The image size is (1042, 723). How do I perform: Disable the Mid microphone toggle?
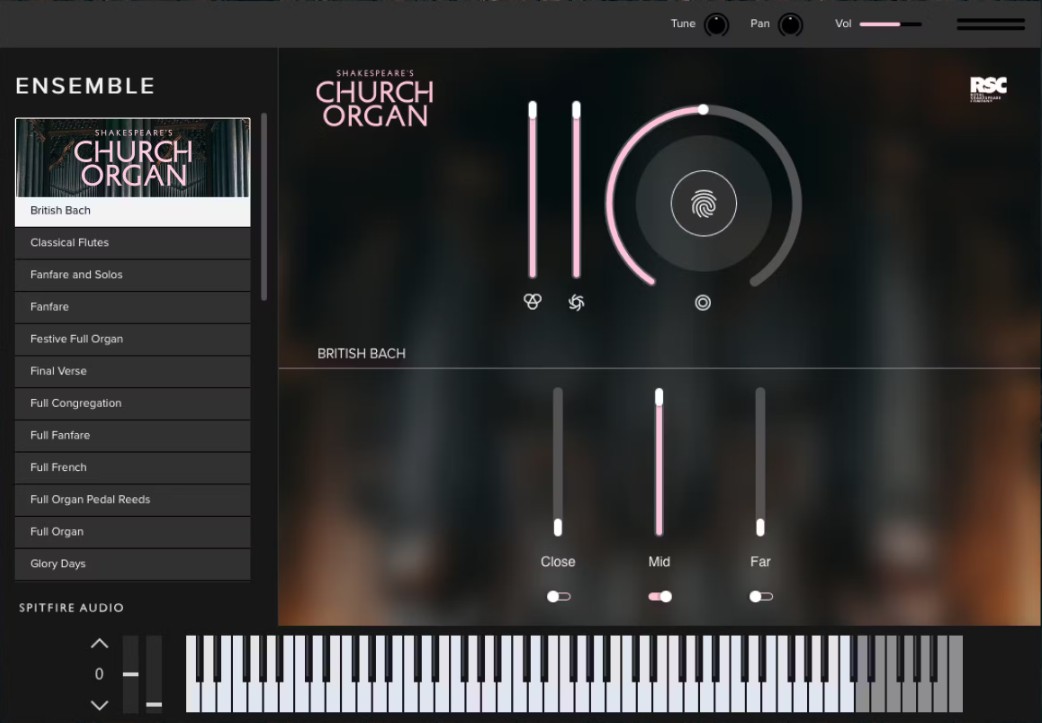(660, 597)
